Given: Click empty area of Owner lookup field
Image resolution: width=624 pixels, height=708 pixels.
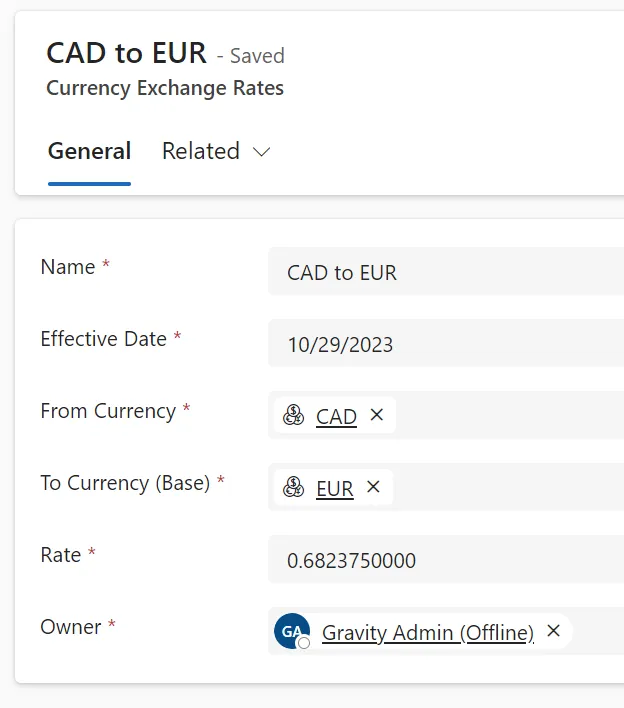Looking at the screenshot, I should tap(599, 631).
